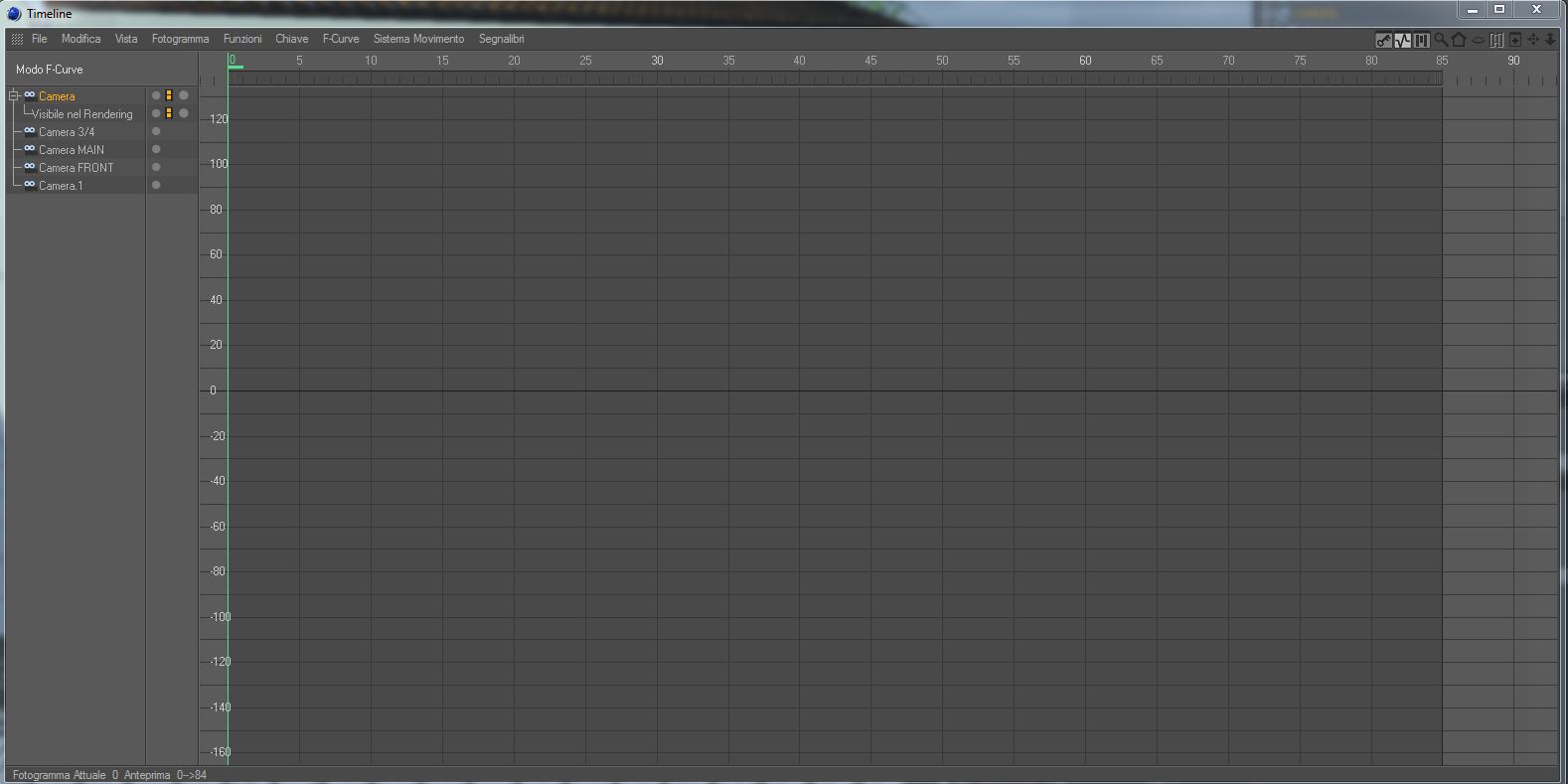Click the Camera object icon
Image resolution: width=1568 pixels, height=784 pixels.
tap(30, 95)
